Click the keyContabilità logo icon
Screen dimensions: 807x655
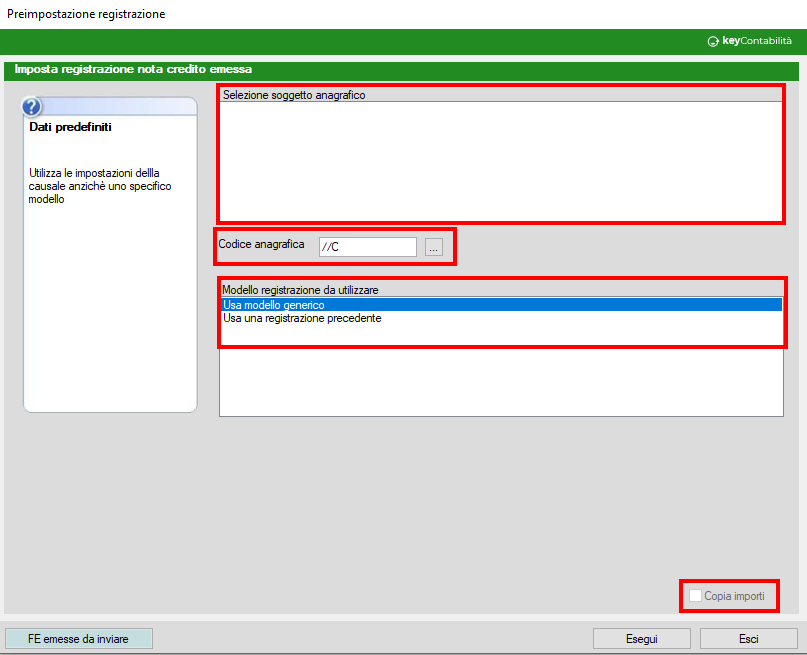point(713,41)
